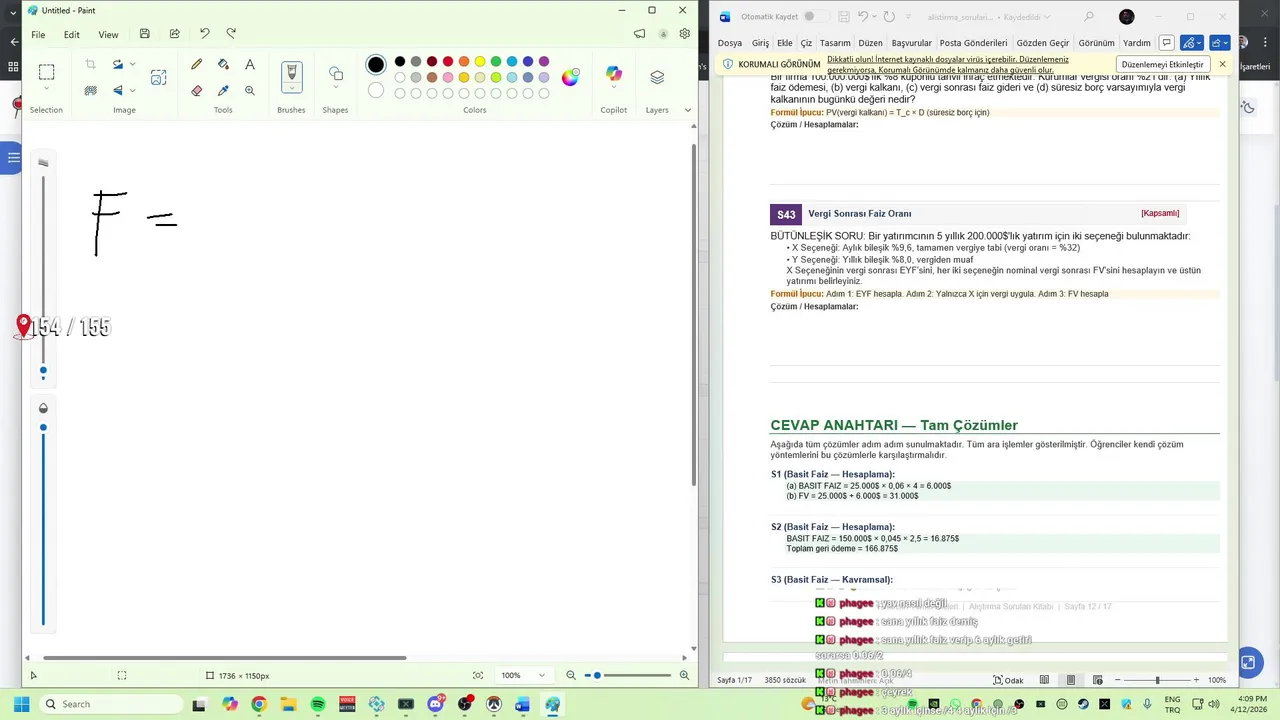Expand the Rotate dropdown arrow in Paint
Viewport: 1280px width, 720px height.
tap(132, 64)
